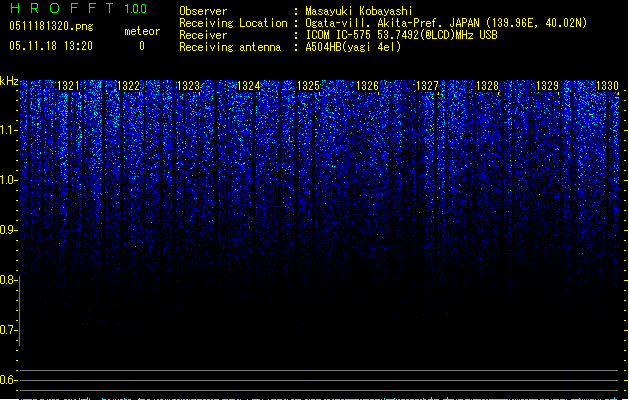Viewport: 629px width, 400px height.
Task: Click the 1323 time marker
Action: (x=188, y=86)
